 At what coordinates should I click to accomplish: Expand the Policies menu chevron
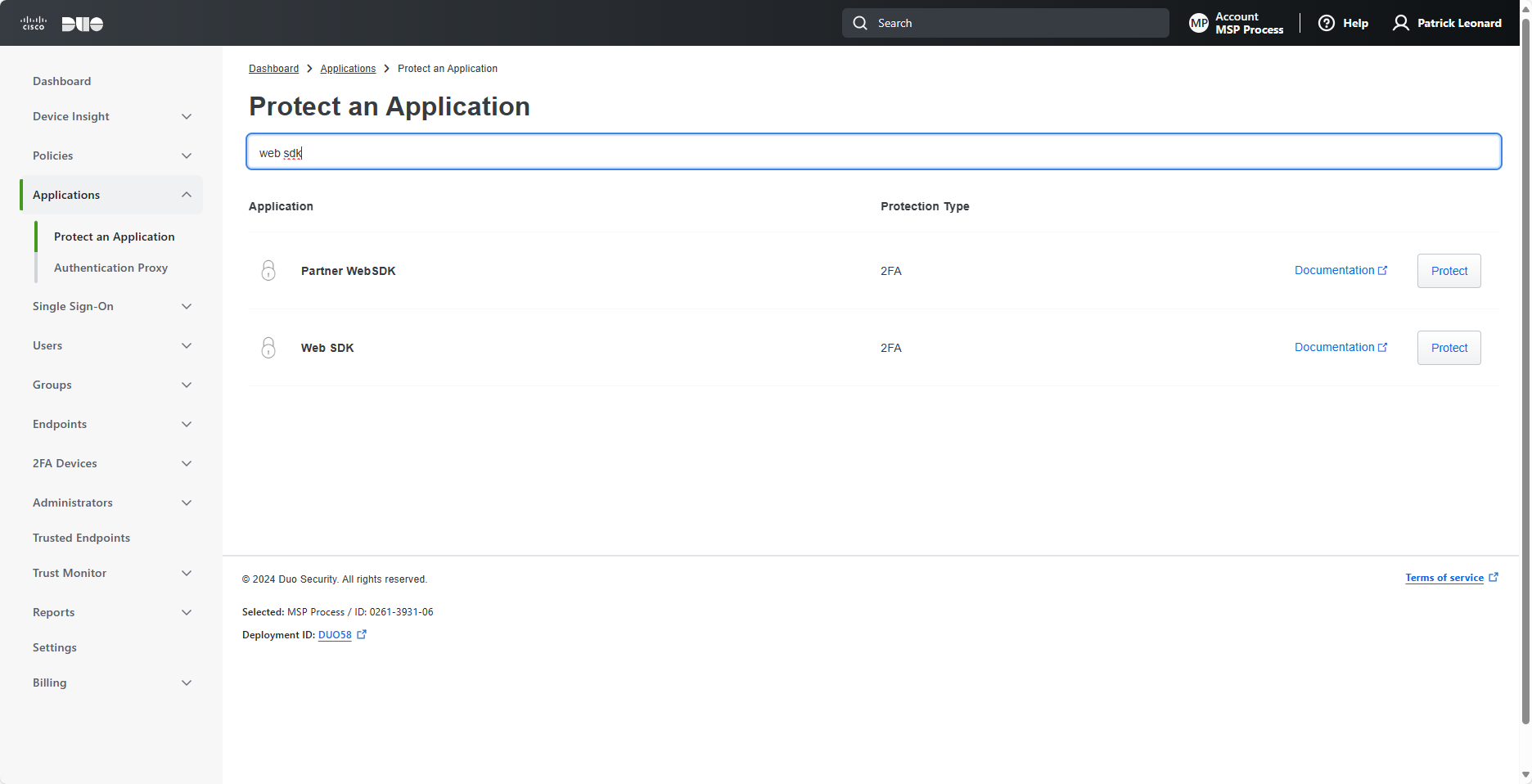coord(187,155)
